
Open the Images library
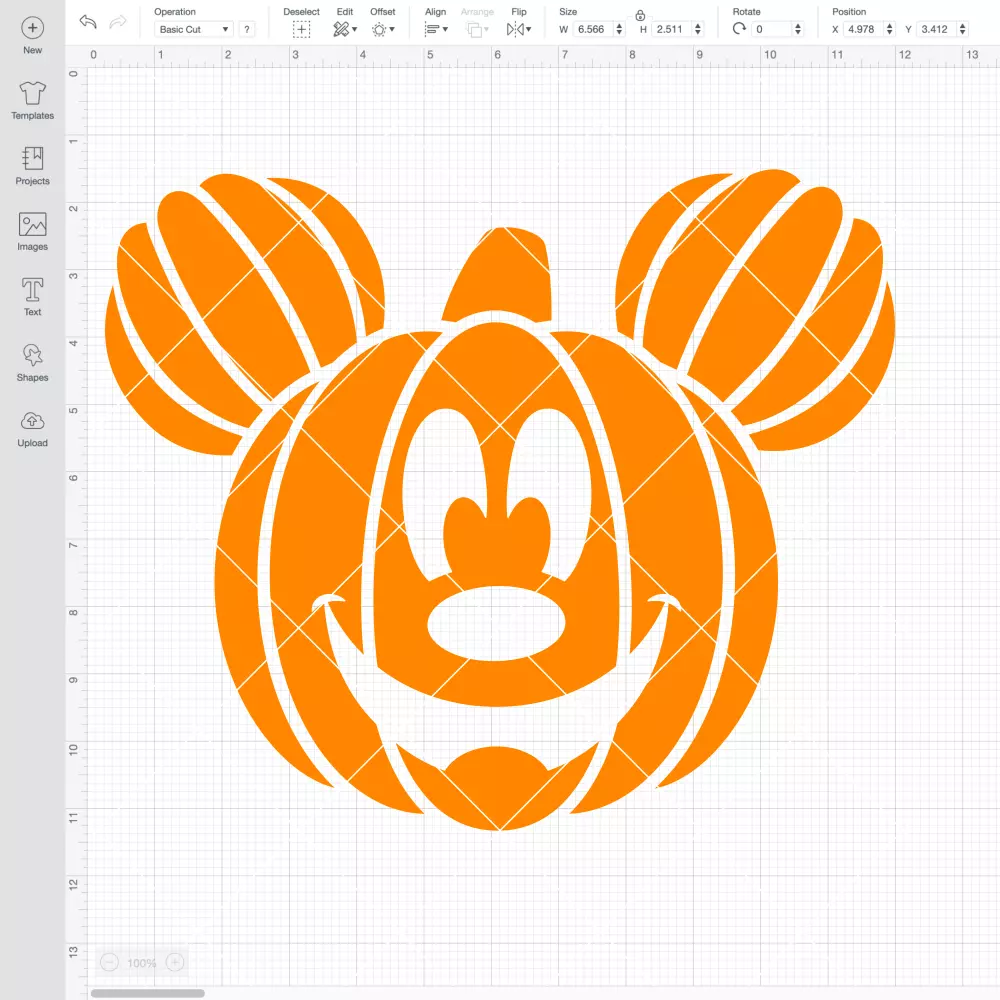pyautogui.click(x=33, y=232)
